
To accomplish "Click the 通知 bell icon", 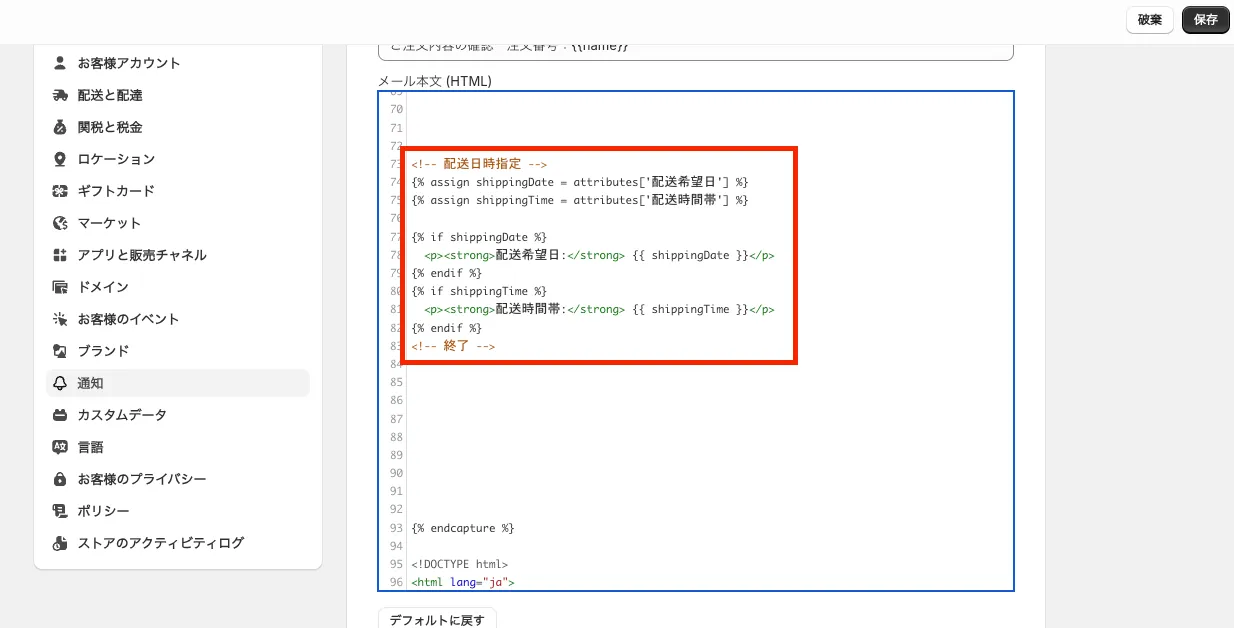I will click(x=60, y=383).
